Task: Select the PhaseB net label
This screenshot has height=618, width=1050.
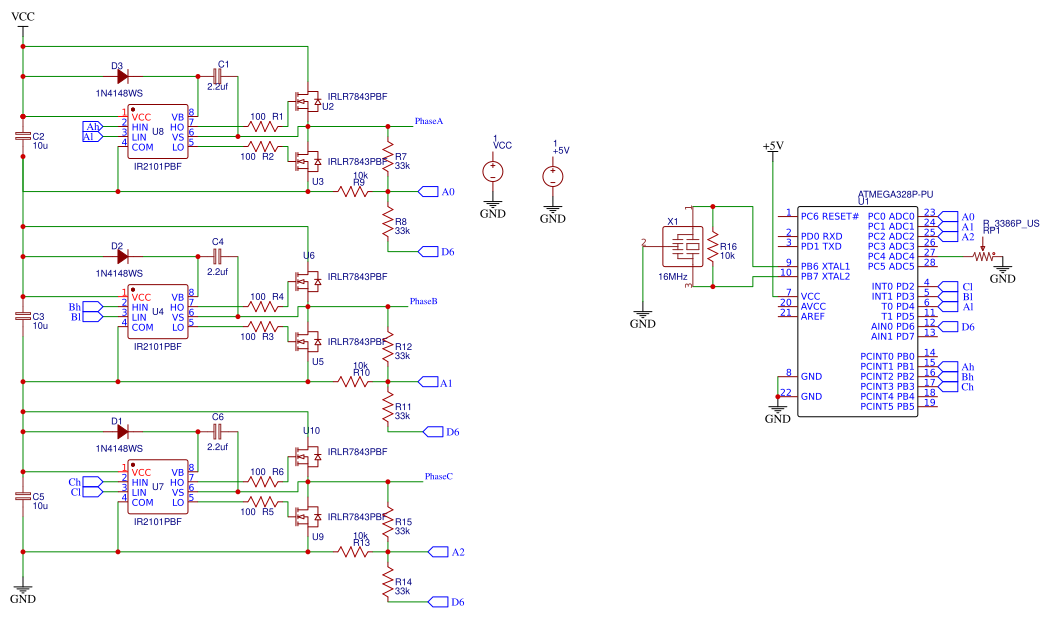Action: click(x=423, y=301)
